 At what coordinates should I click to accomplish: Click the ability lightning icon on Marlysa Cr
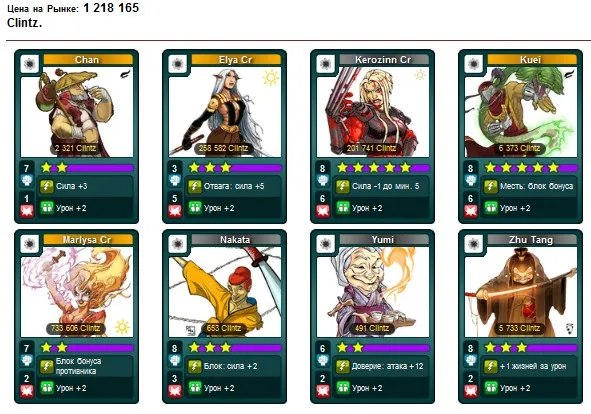coord(46,366)
